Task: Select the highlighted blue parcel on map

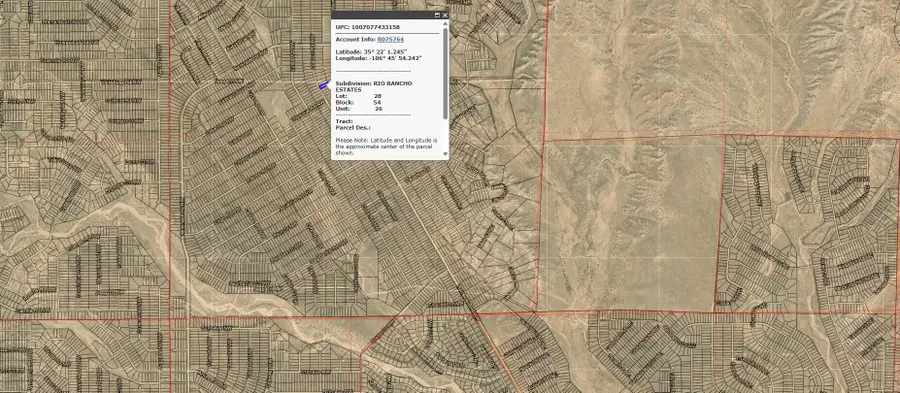Action: 324,85
